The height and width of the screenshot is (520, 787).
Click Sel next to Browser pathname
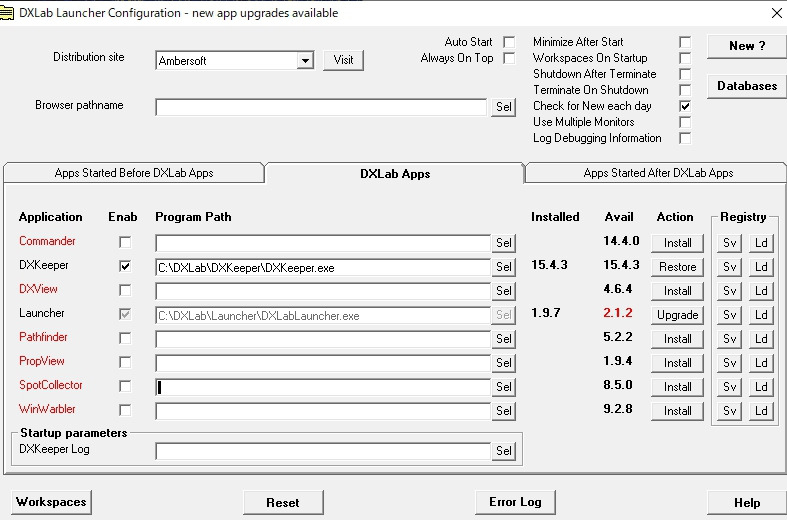coord(503,107)
